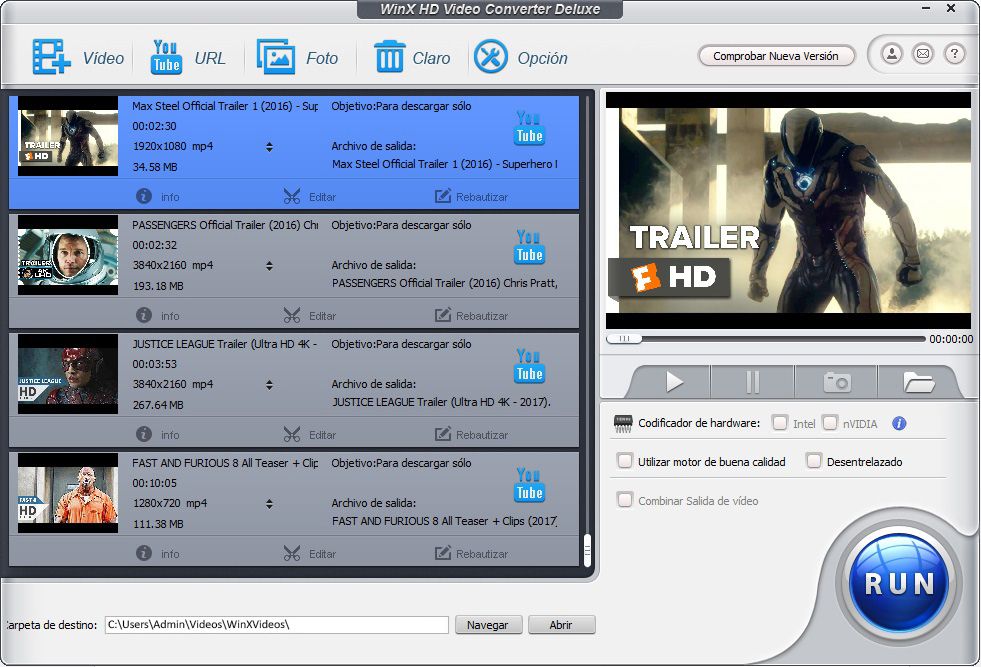Viewport: 981px width, 667px height.
Task: Click the snapshot camera icon under preview
Action: pyautogui.click(x=836, y=382)
